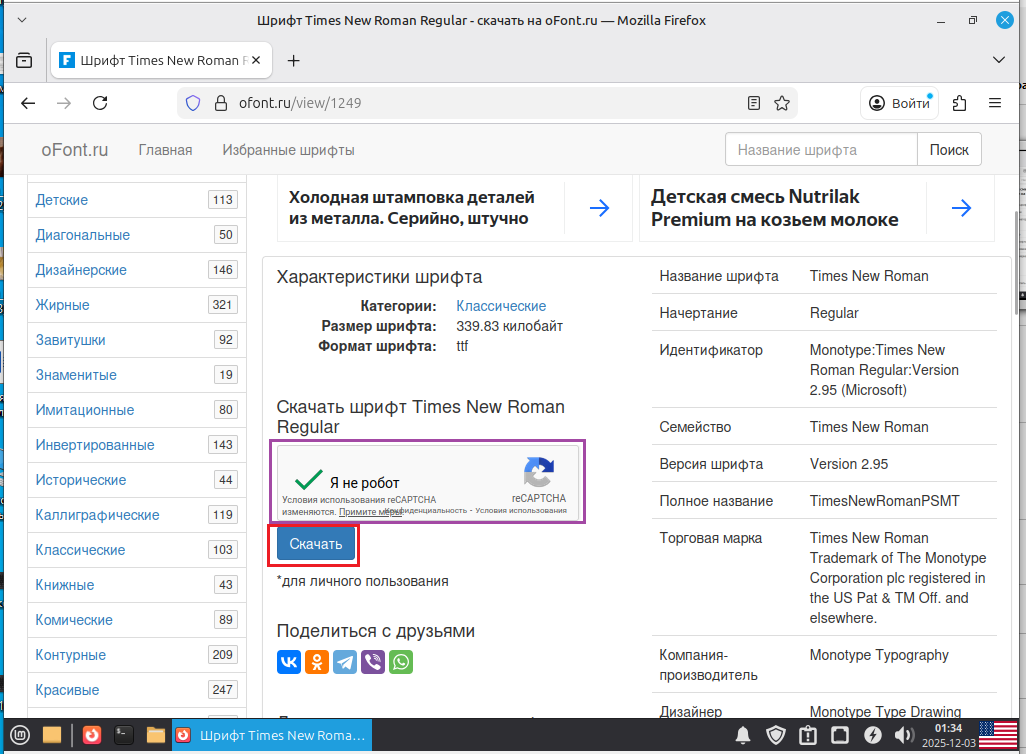Select the 'TimesNewRomanPSMT' text
The height and width of the screenshot is (754, 1026).
point(885,501)
